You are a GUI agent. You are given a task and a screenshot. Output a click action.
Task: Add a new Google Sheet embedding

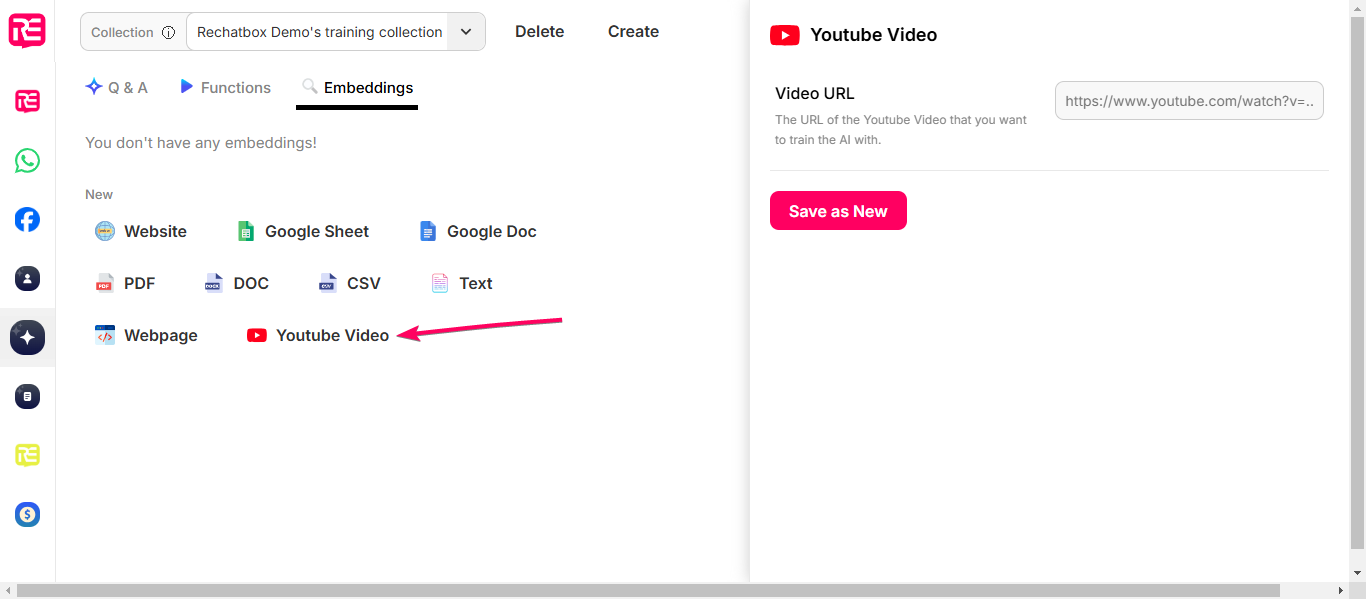tap(303, 231)
